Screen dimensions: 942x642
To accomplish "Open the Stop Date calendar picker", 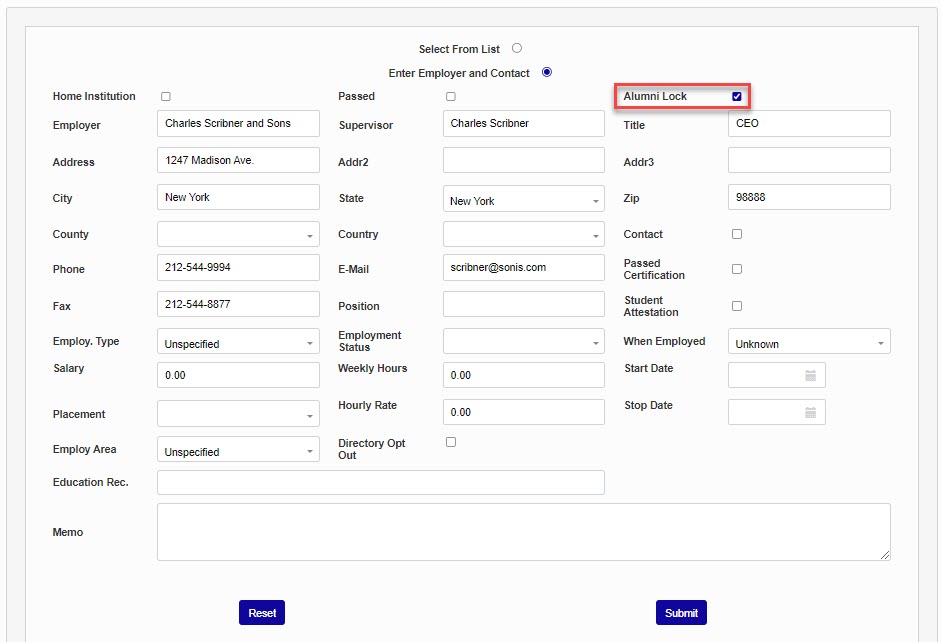I will (810, 413).
